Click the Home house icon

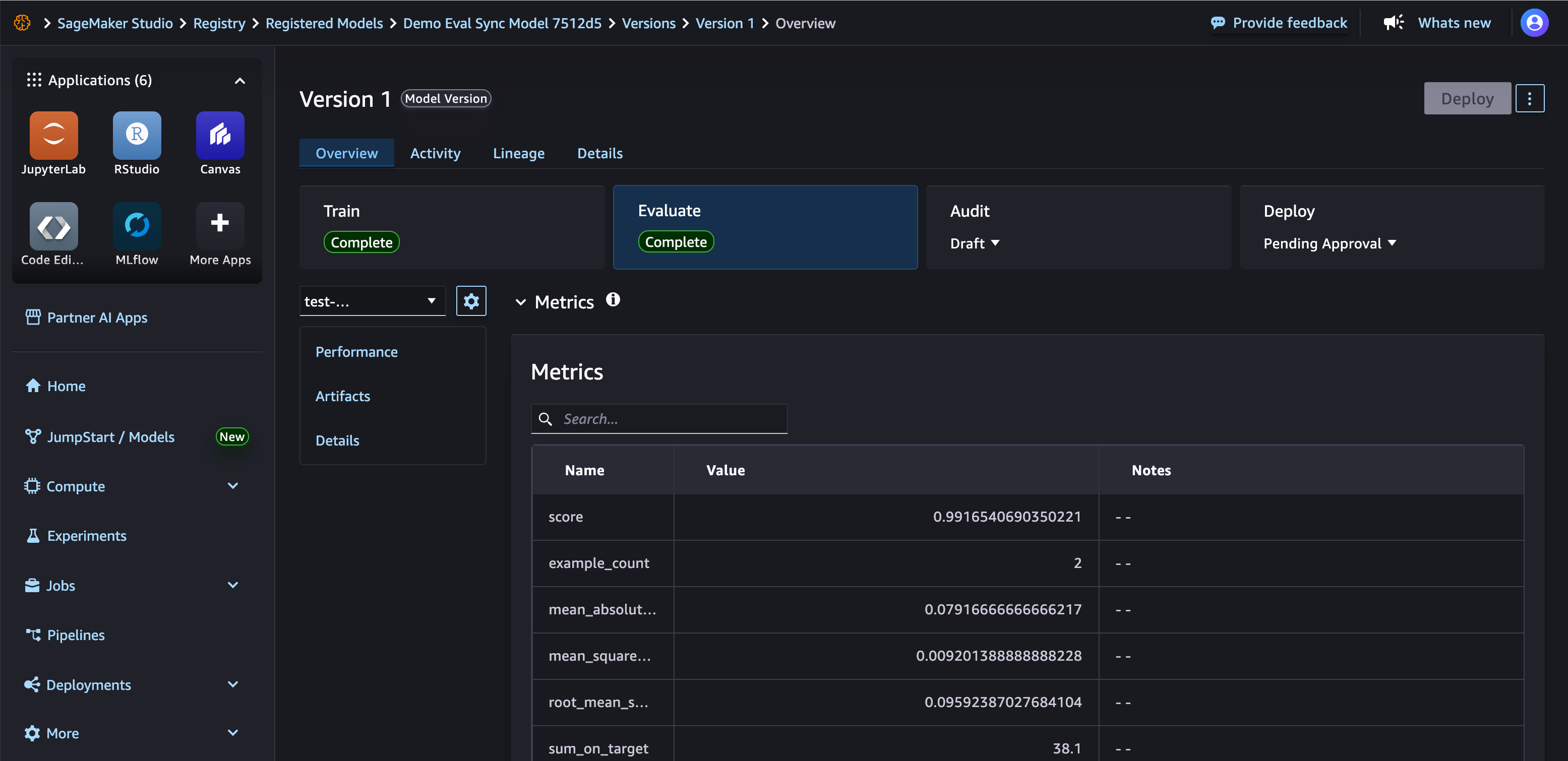pyautogui.click(x=33, y=386)
